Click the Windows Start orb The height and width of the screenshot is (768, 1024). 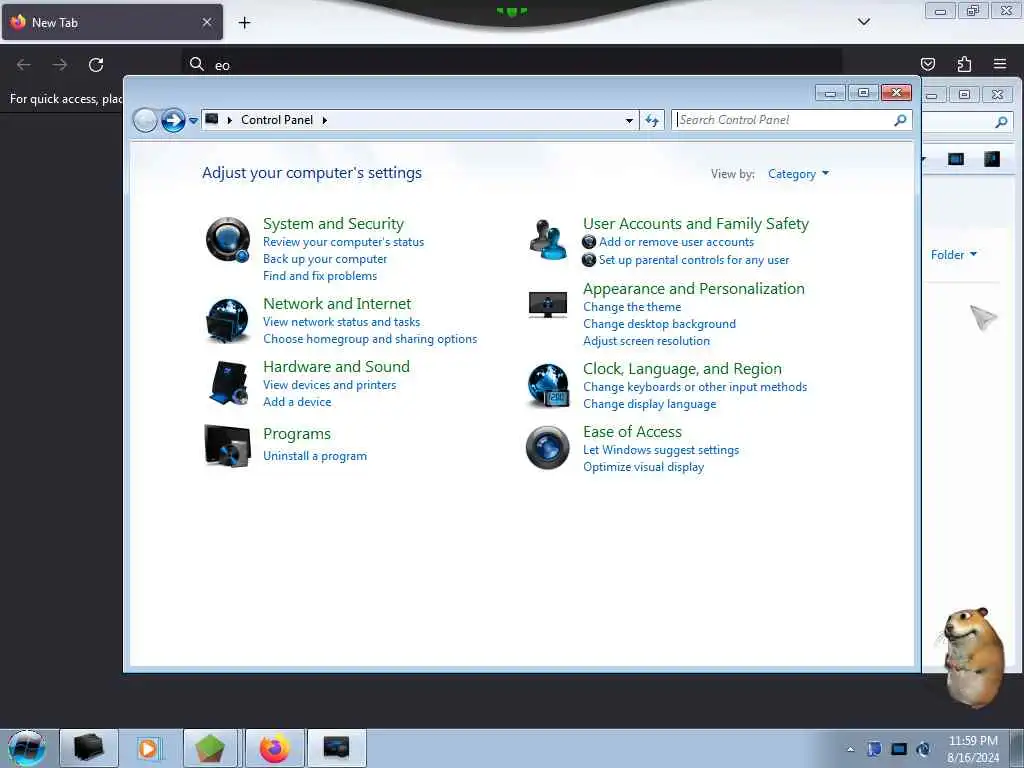(x=27, y=748)
